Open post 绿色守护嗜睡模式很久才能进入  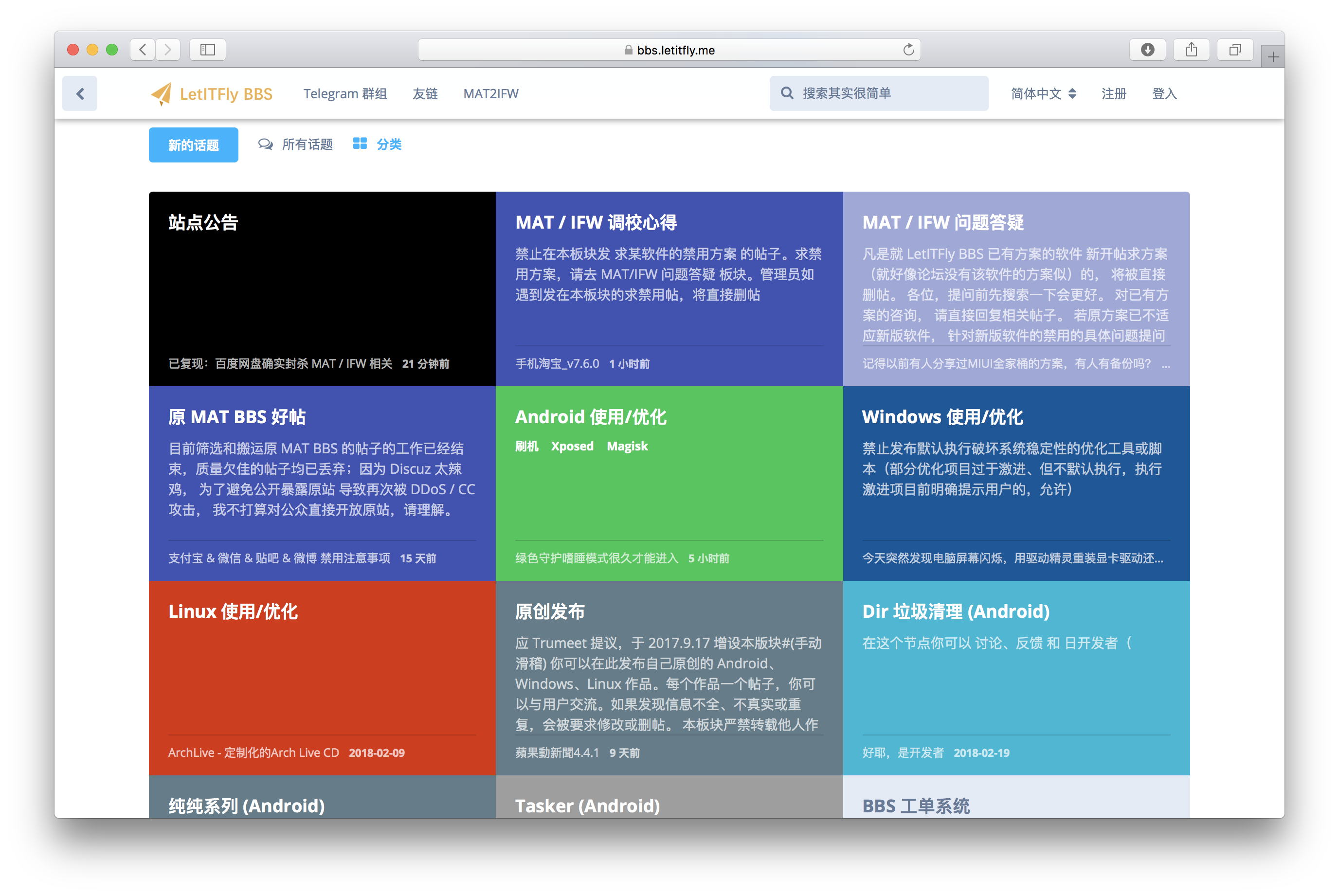tap(597, 558)
